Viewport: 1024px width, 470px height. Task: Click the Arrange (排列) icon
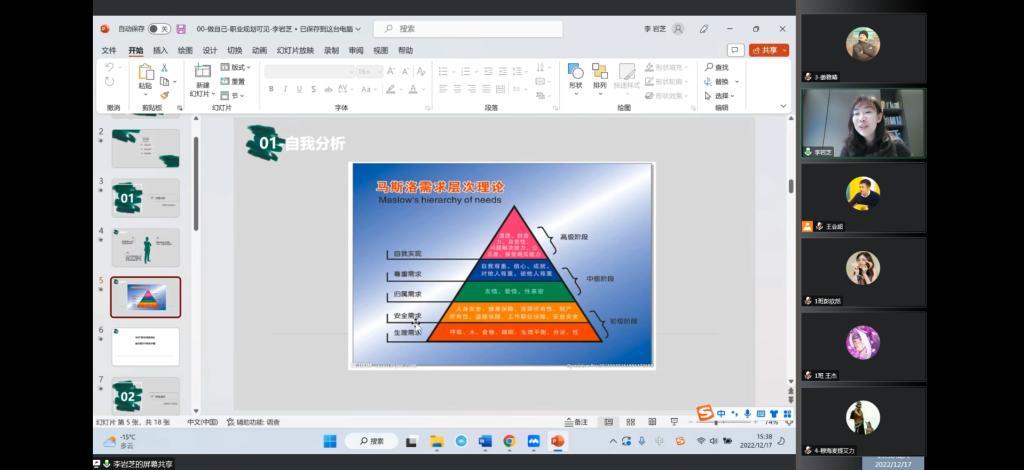(599, 75)
